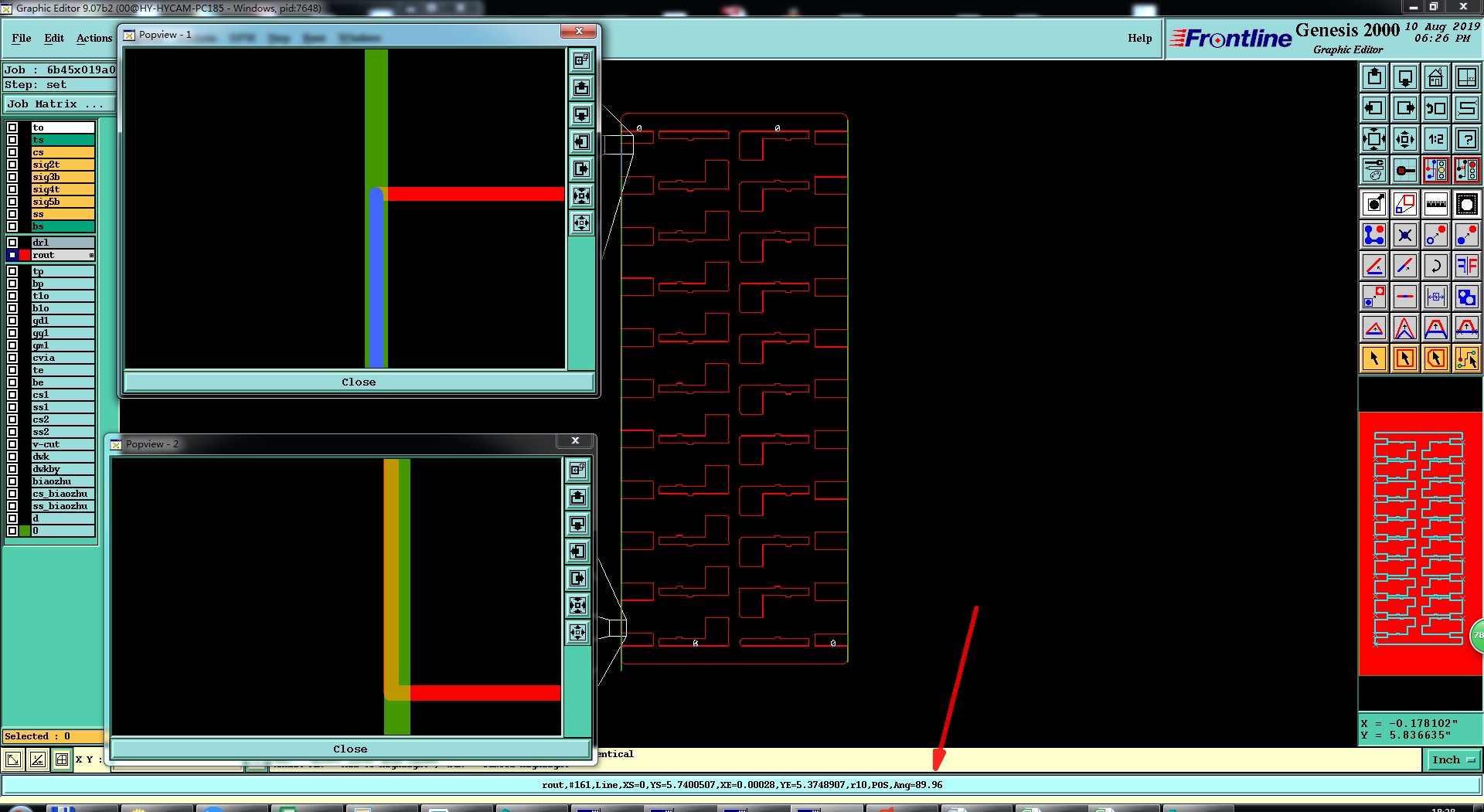Select the rotate arrow tool icon
1484x812 pixels.
tap(1436, 266)
